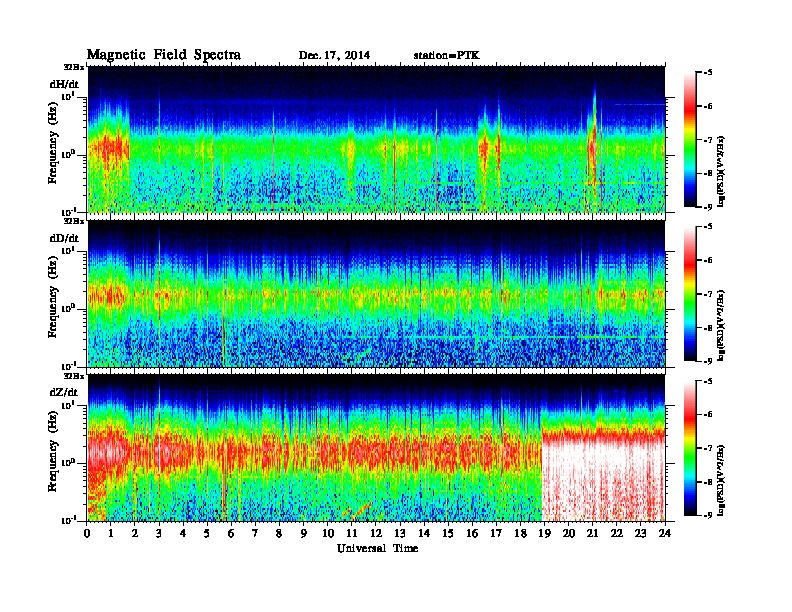This screenshot has width=792, height=612.
Task: Click the "-7" label on the dD/dt color scale
Action: click(708, 294)
